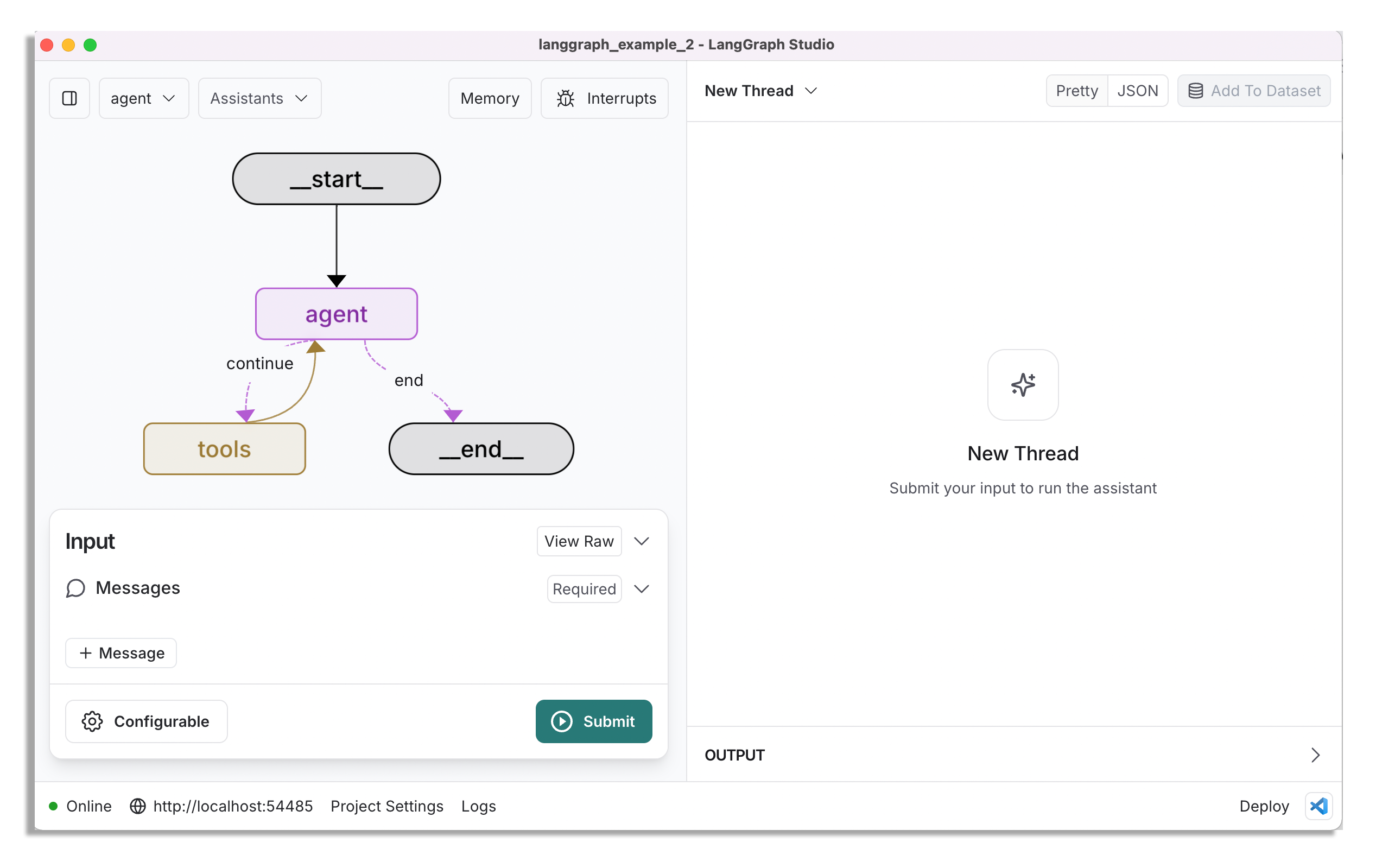
Task: Click the play icon inside the Submit button
Action: click(x=561, y=721)
